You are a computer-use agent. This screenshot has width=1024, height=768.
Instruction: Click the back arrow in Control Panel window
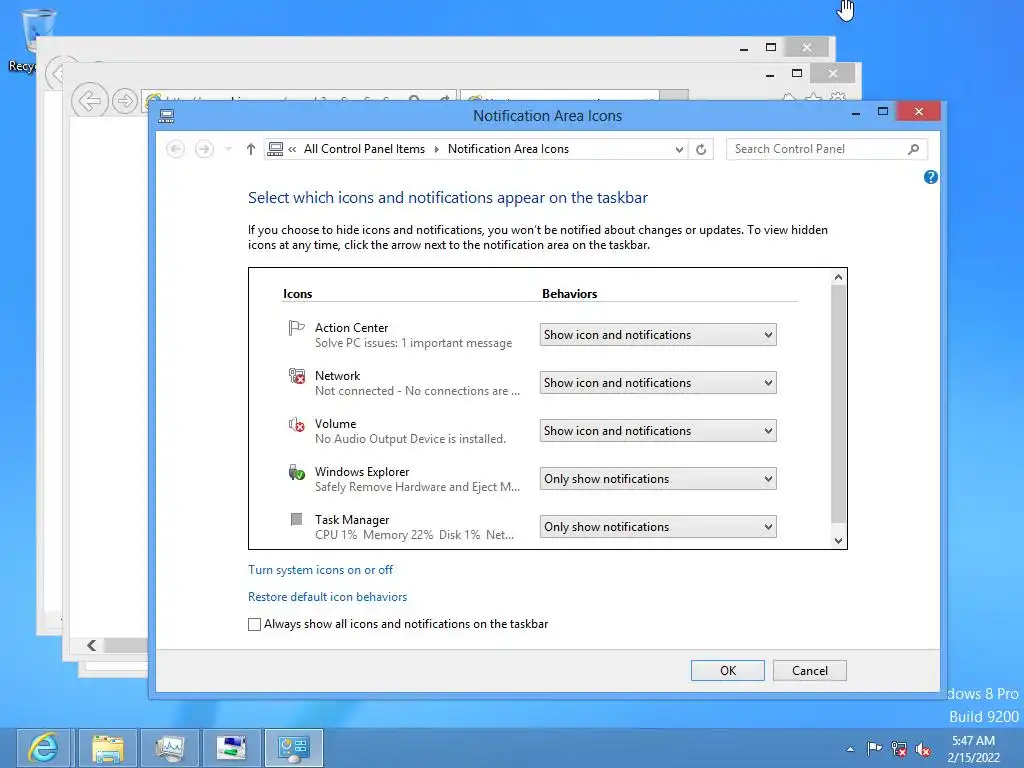click(176, 150)
